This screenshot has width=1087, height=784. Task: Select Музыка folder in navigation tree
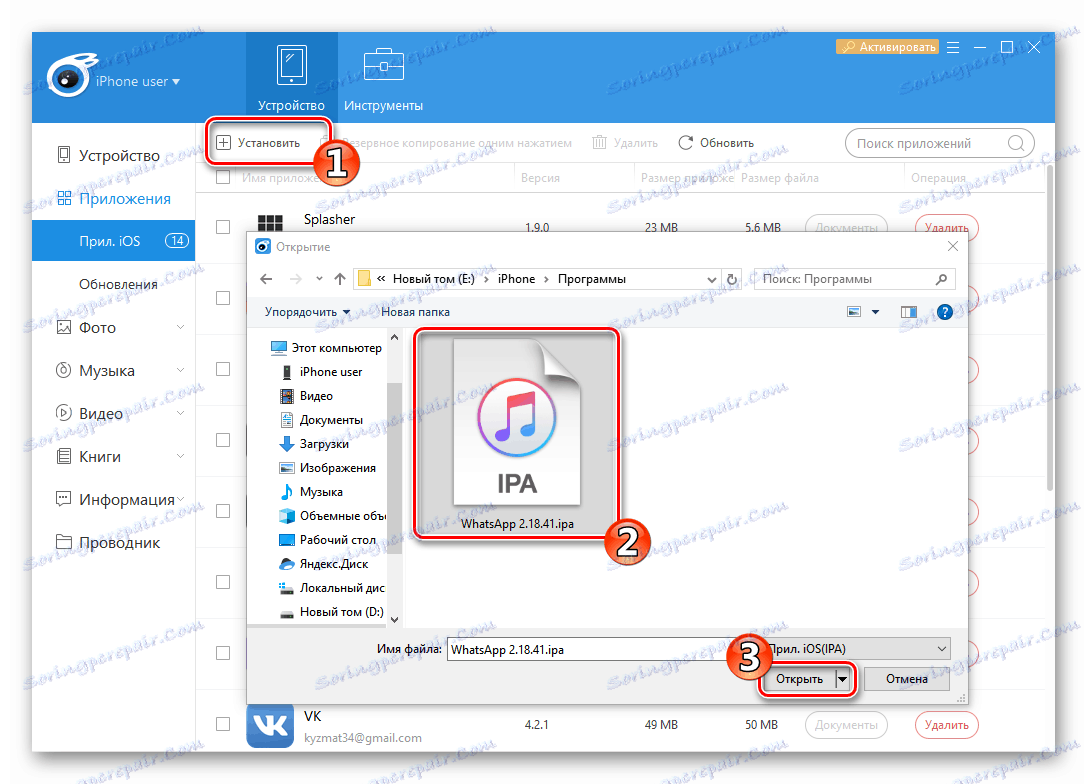pos(311,491)
